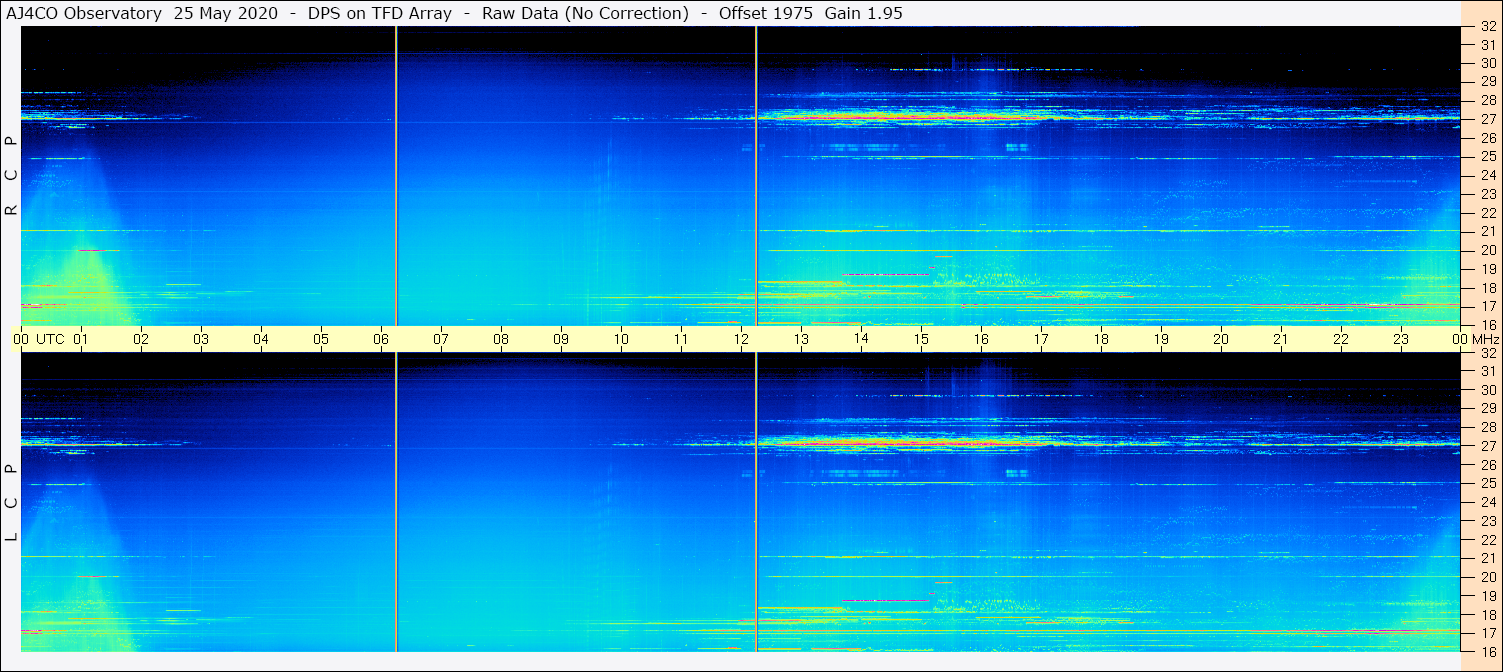The image size is (1503, 672).
Task: Select the 'Gain 1.95' value in header
Action: pyautogui.click(x=863, y=13)
